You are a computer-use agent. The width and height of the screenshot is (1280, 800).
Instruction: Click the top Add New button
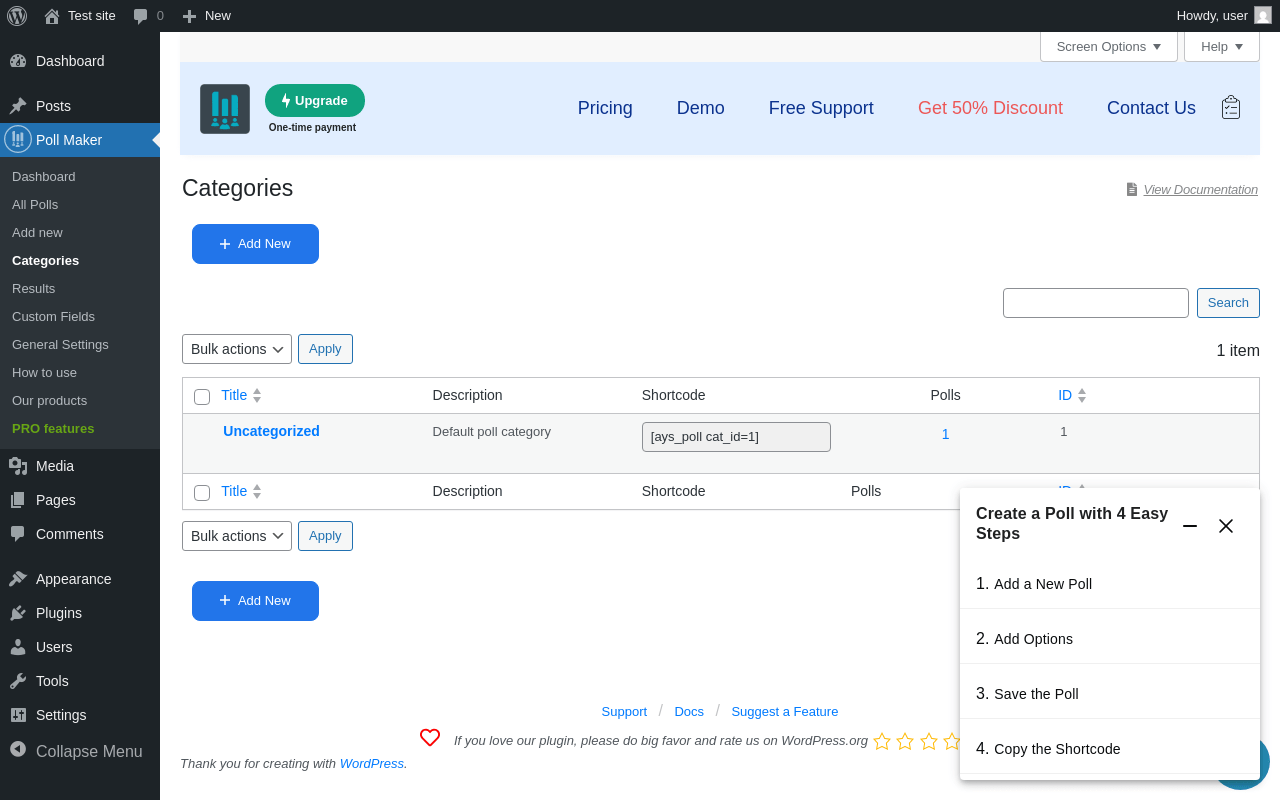pos(255,244)
